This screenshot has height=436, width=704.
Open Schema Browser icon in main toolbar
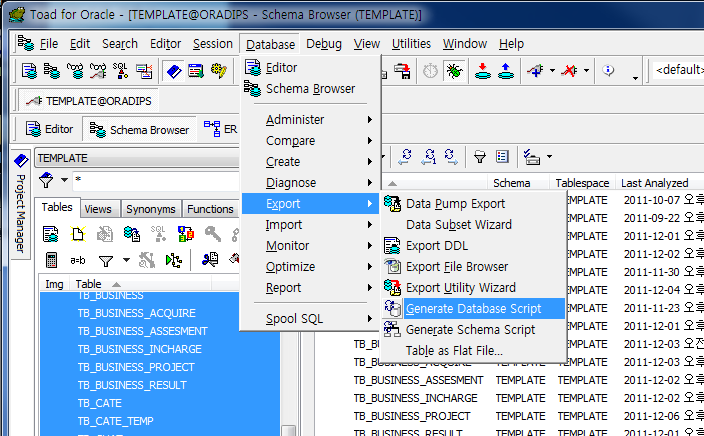pyautogui.click(x=52, y=70)
